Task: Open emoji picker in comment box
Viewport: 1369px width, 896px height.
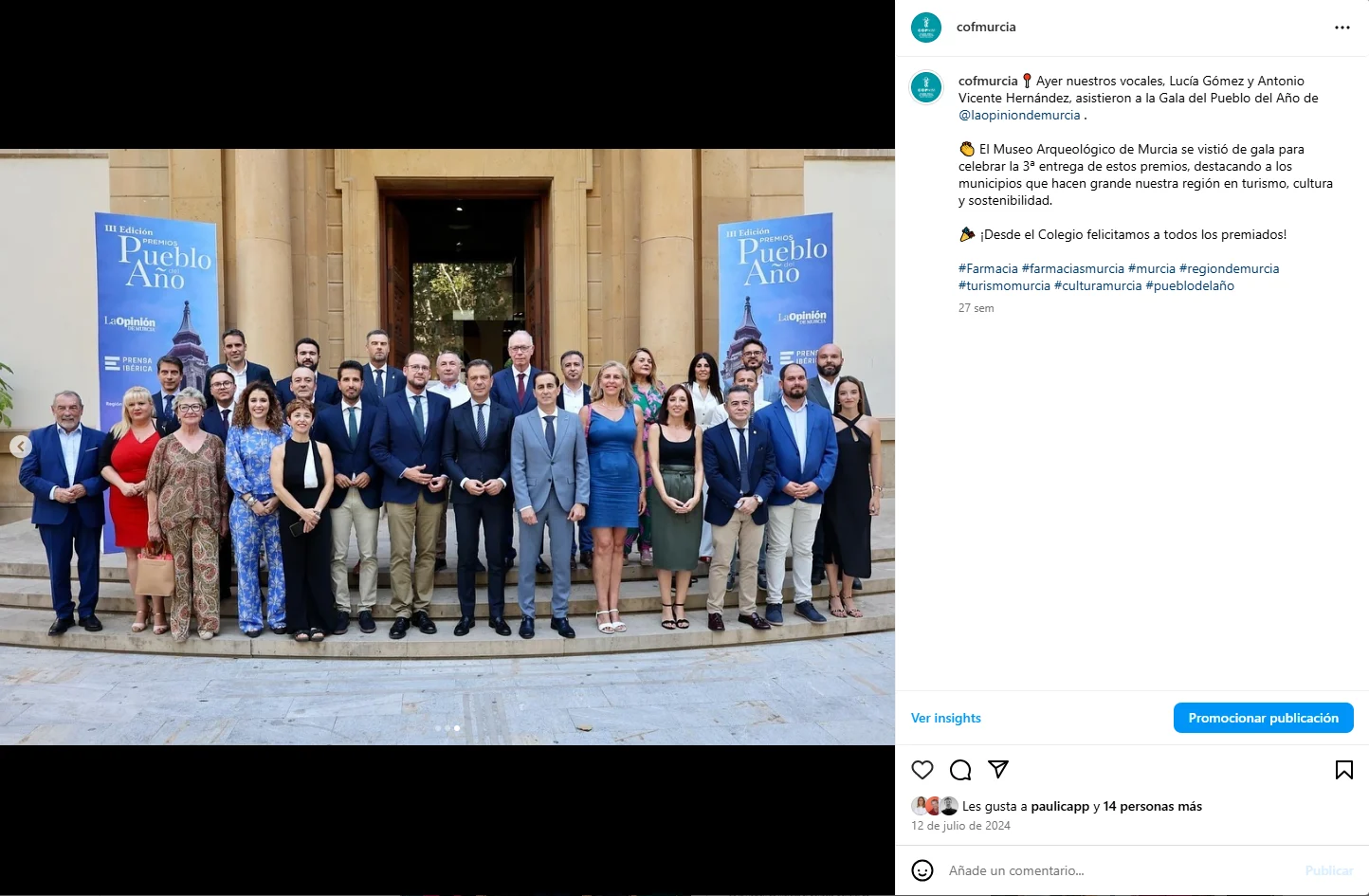Action: click(922, 870)
